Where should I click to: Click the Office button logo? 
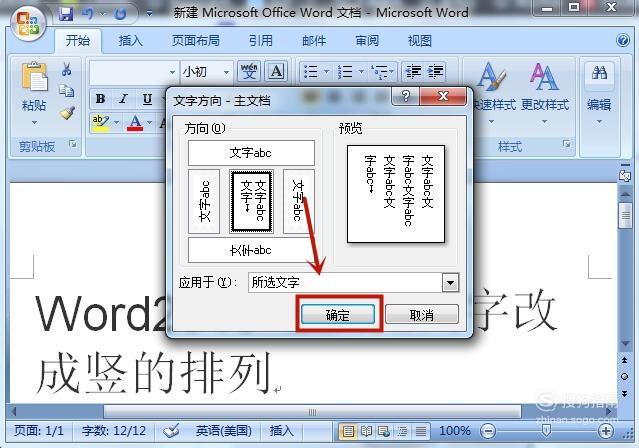tap(27, 23)
